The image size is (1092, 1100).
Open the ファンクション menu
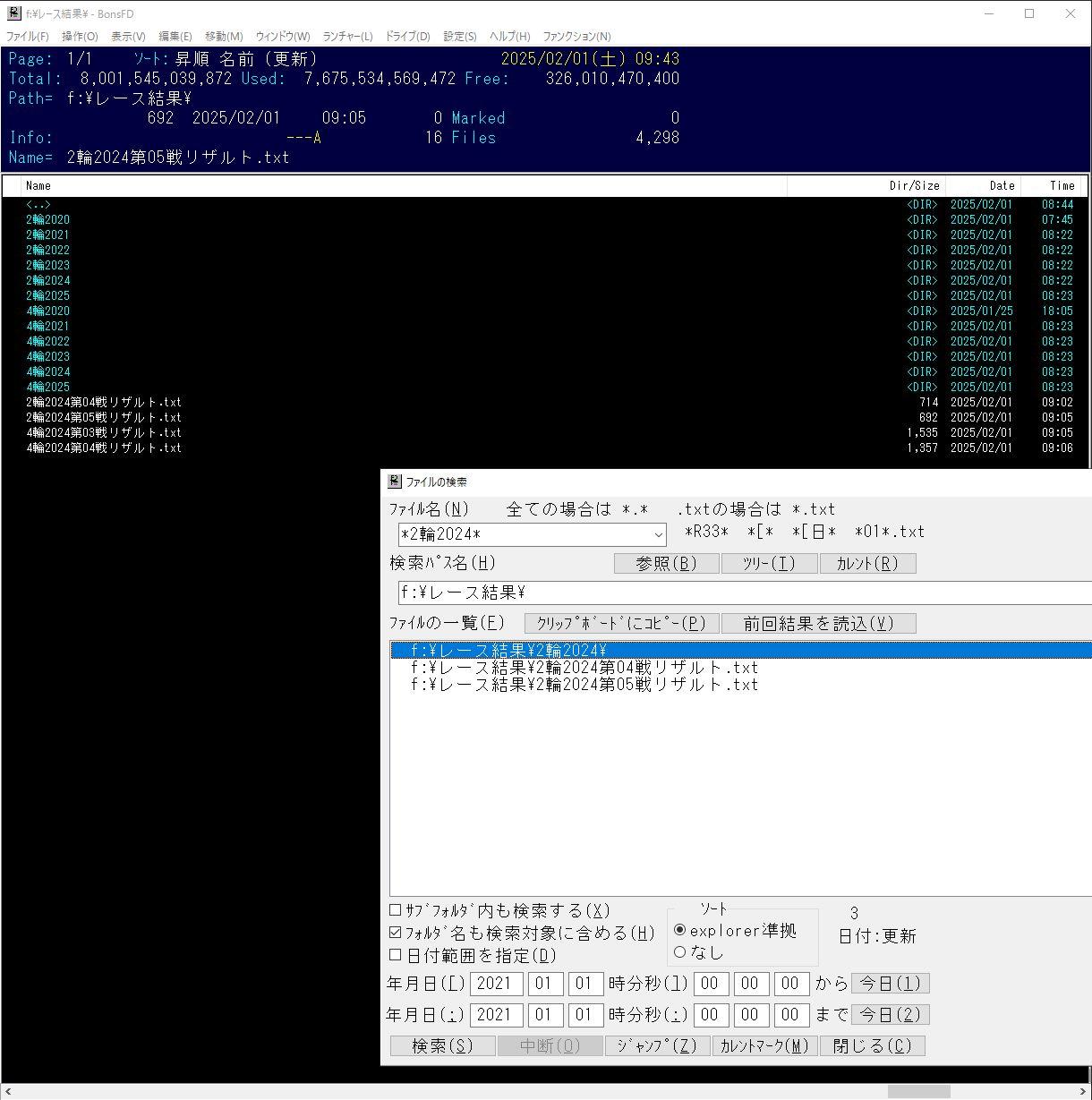point(576,37)
